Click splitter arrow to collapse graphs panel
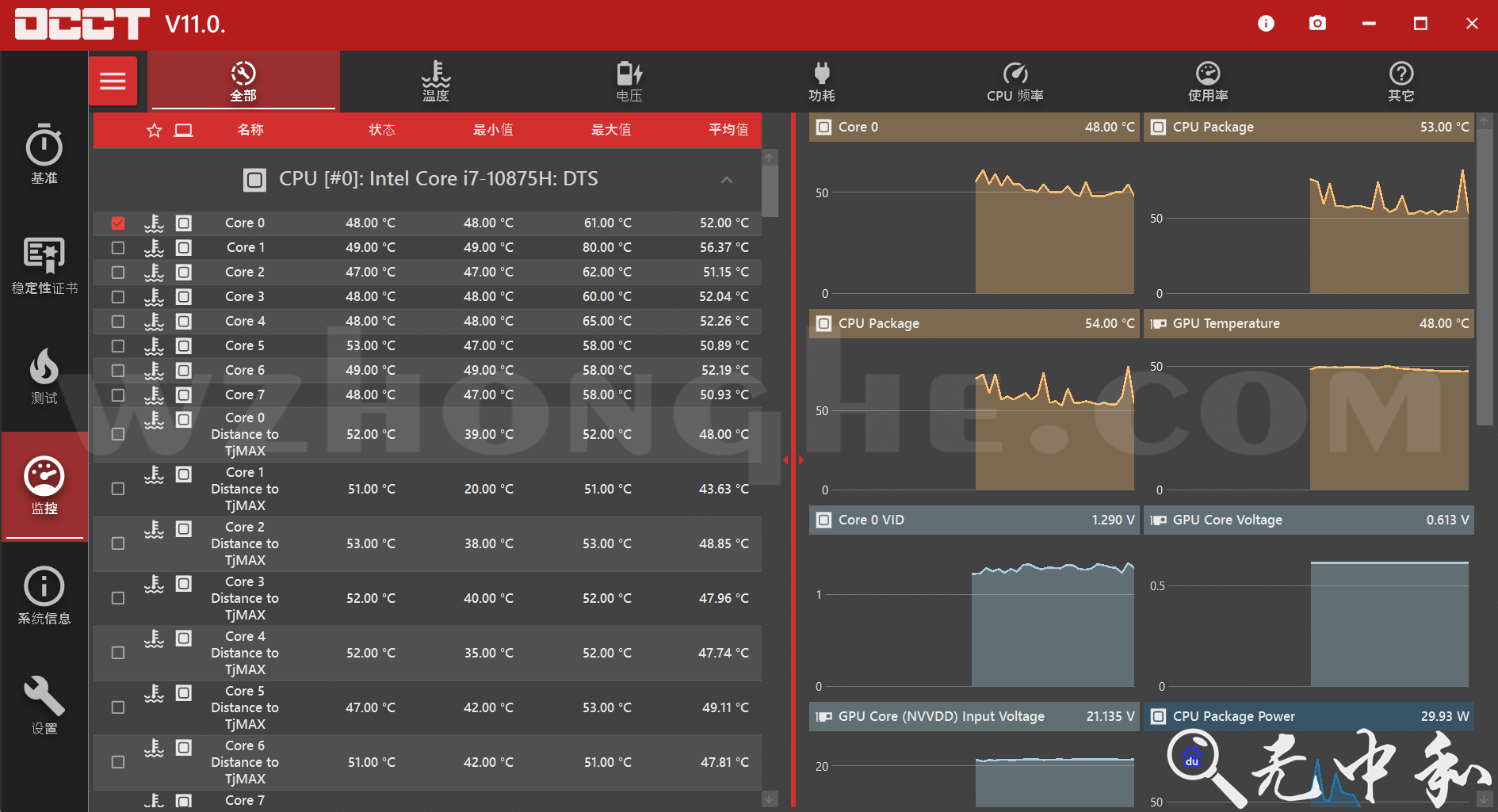 click(x=801, y=459)
